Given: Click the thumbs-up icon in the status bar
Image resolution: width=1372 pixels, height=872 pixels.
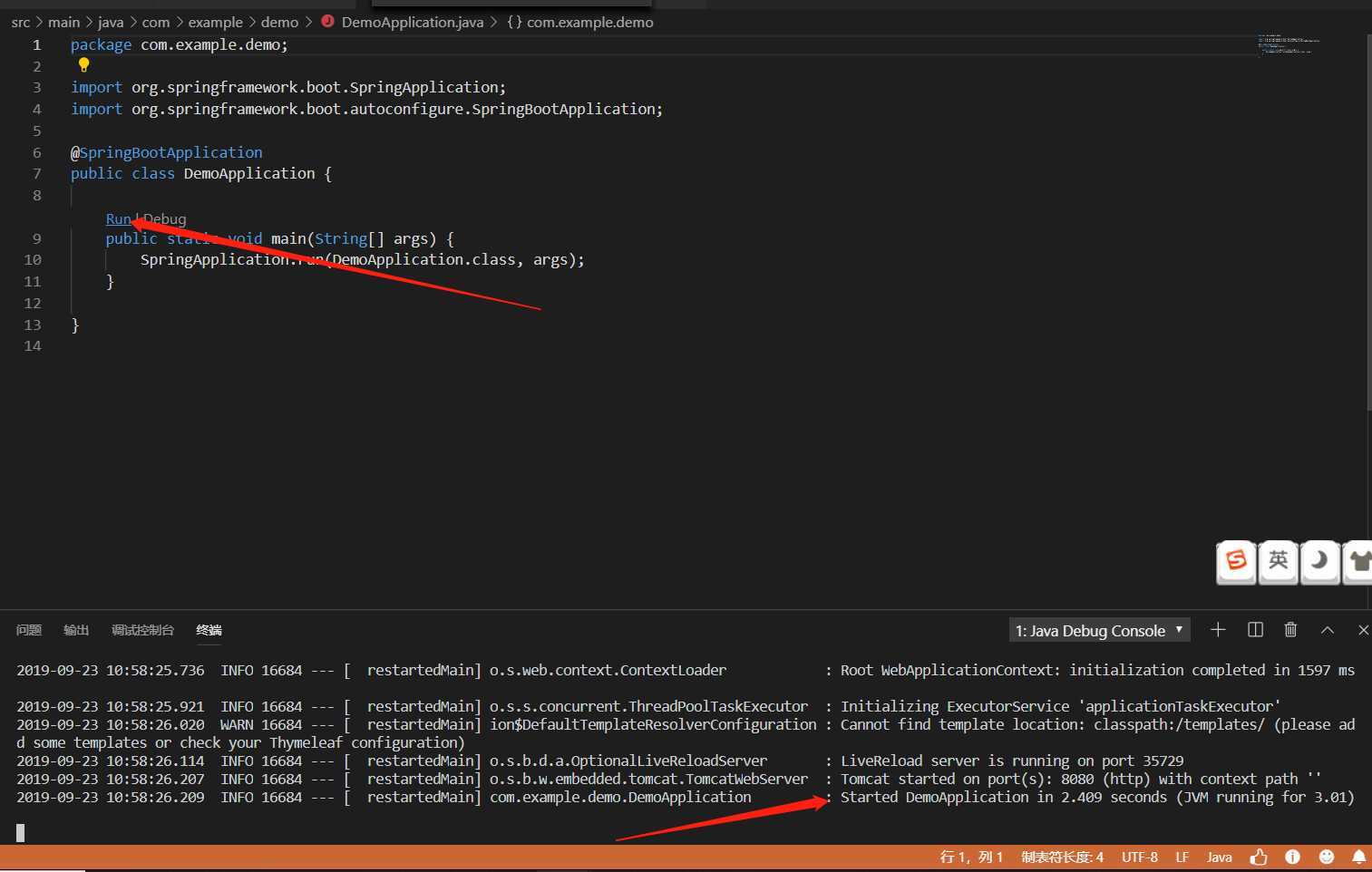Looking at the screenshot, I should coord(1259,857).
